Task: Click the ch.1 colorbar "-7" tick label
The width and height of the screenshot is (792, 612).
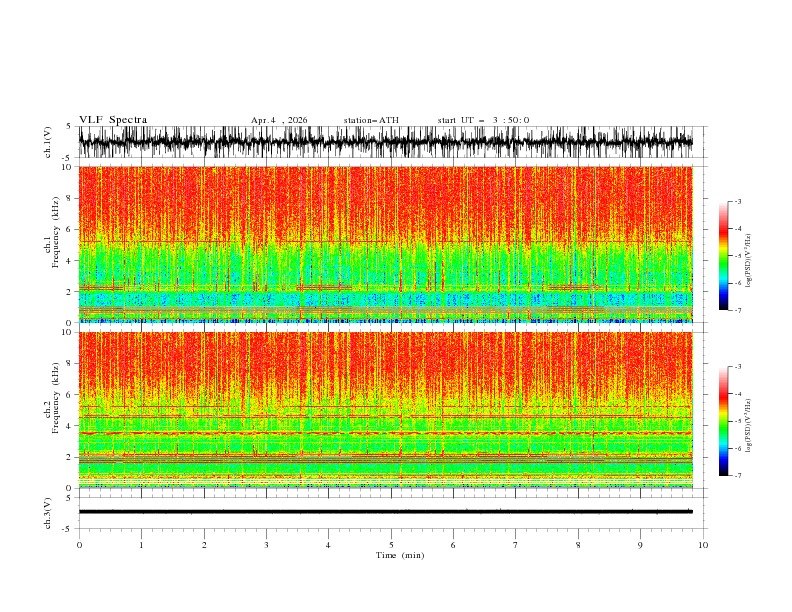Action: pyautogui.click(x=738, y=310)
